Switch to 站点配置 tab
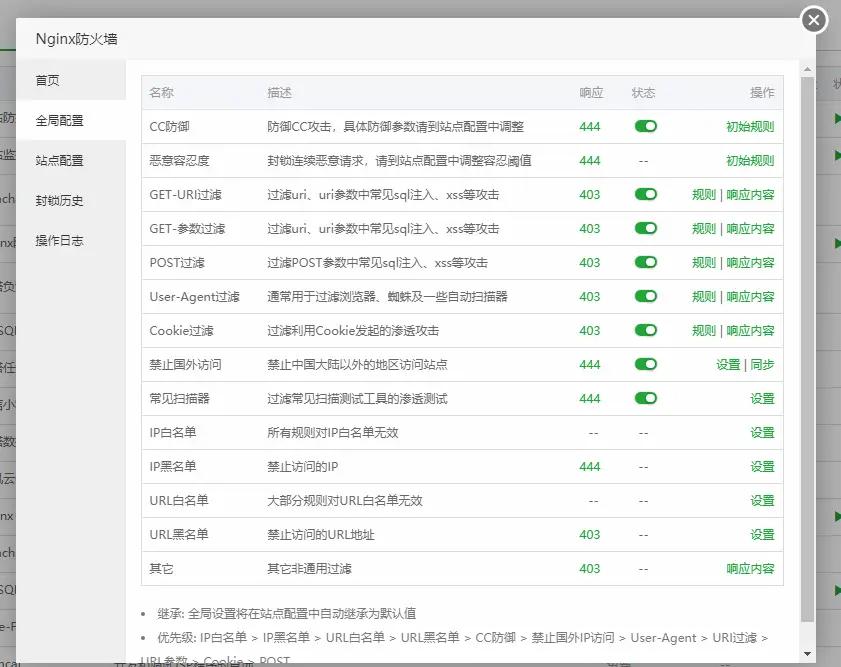Viewport: 841px width, 667px height. [59, 160]
